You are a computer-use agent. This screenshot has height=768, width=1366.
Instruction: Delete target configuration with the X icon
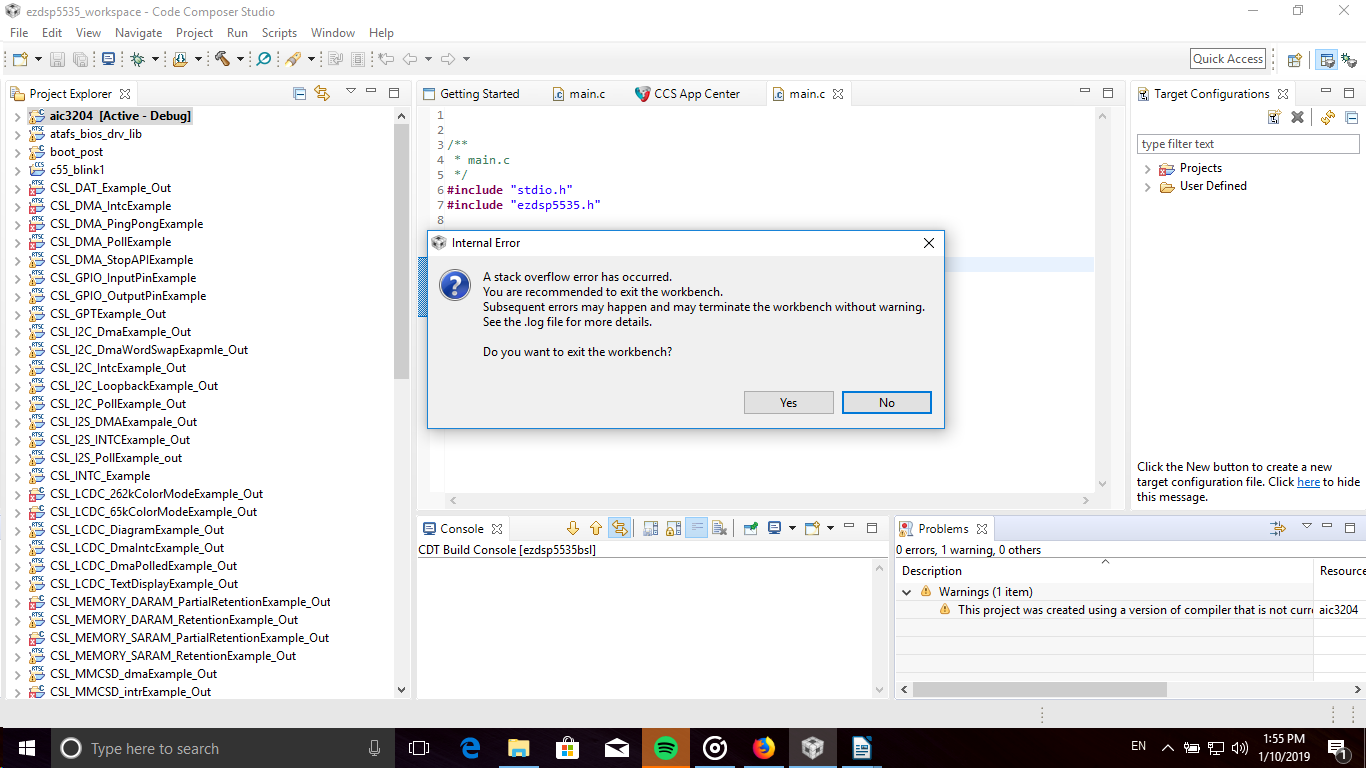tap(1297, 117)
